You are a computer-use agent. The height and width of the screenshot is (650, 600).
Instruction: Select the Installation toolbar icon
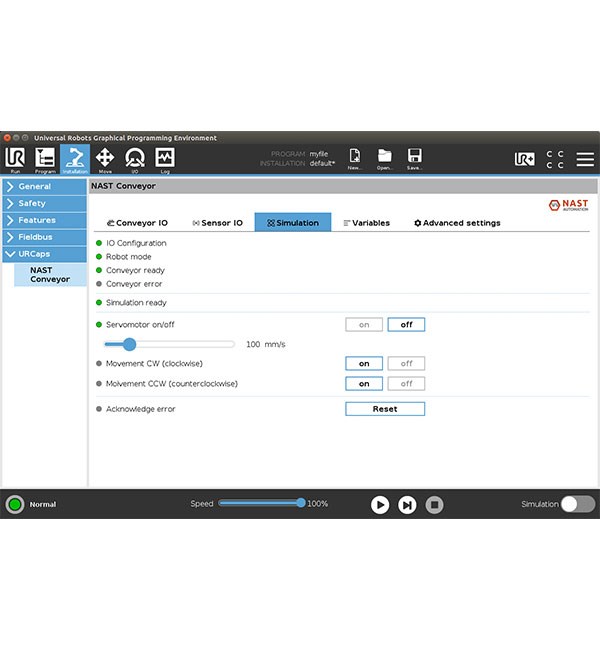pos(75,160)
